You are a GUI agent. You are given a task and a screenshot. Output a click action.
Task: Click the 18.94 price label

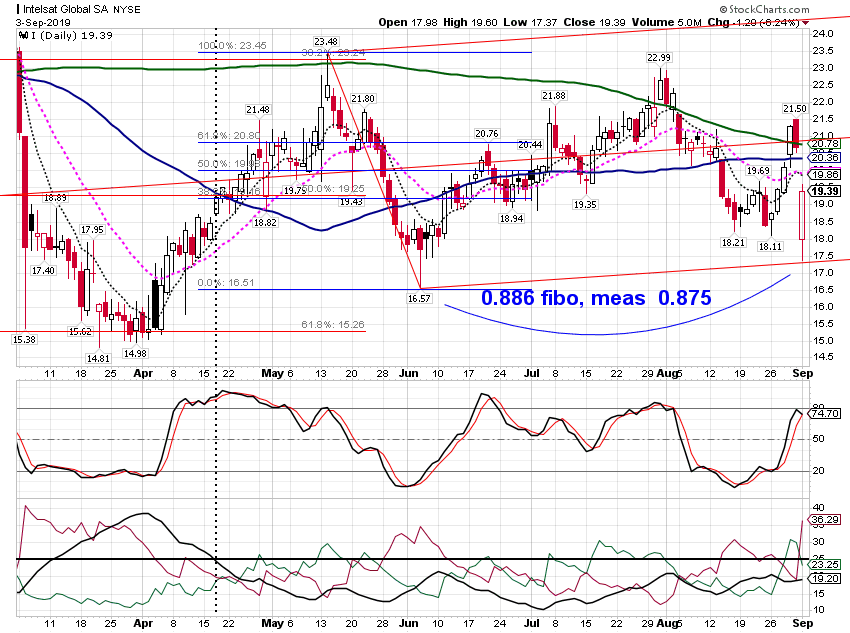click(511, 218)
